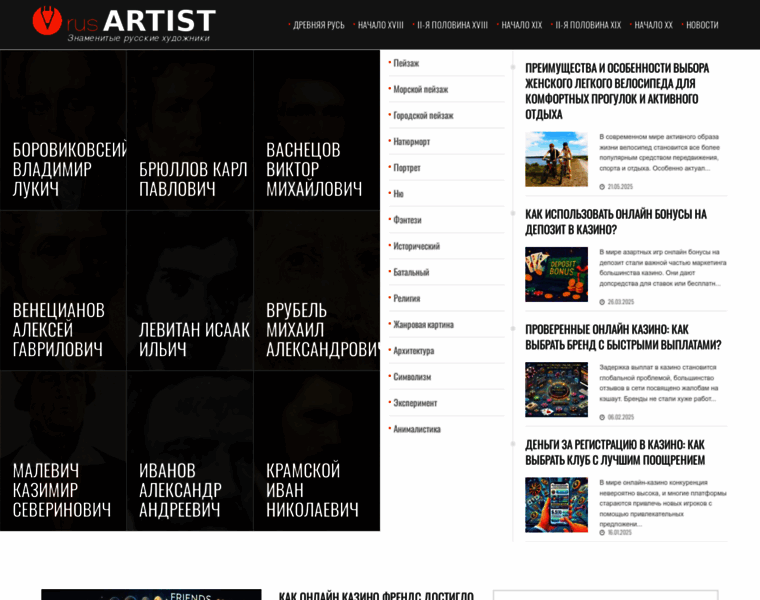Open Венецианов Алексей Гаврилович artist tile

(63, 290)
